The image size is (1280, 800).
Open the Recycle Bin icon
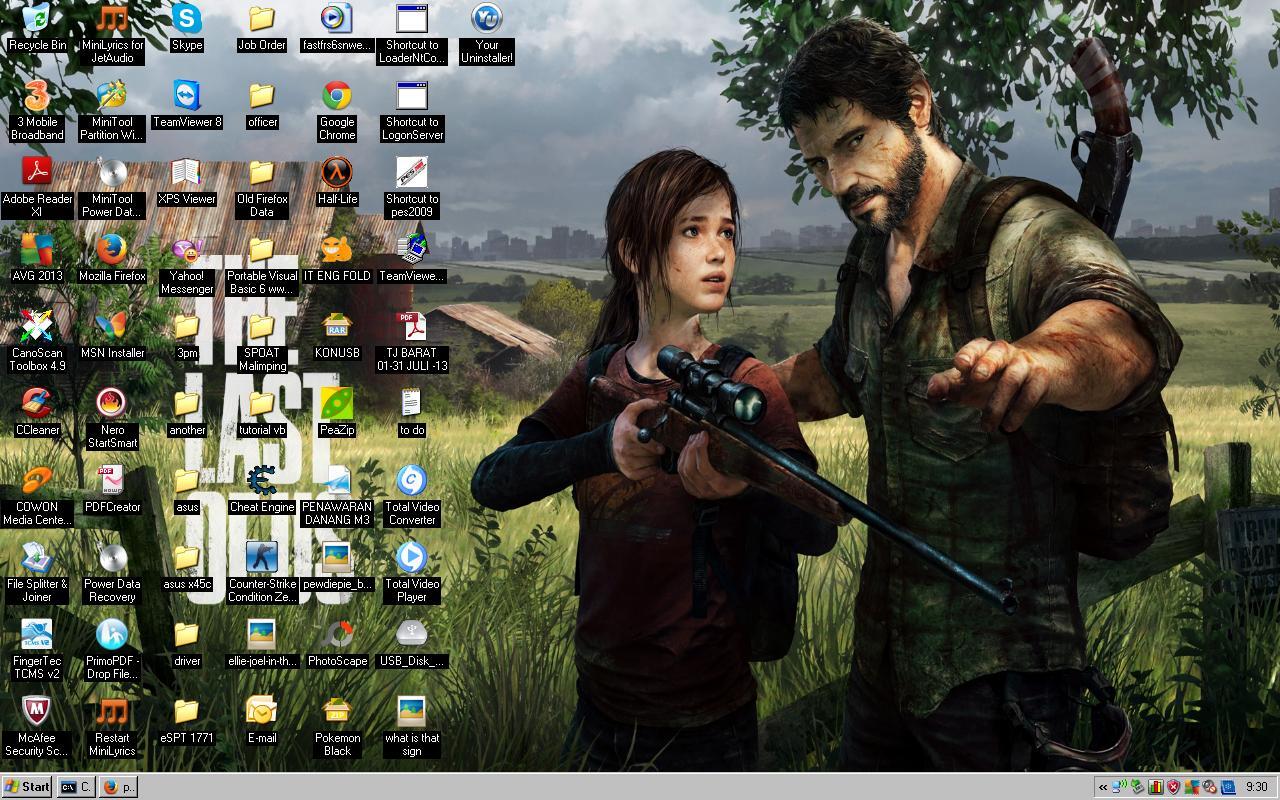pyautogui.click(x=37, y=18)
